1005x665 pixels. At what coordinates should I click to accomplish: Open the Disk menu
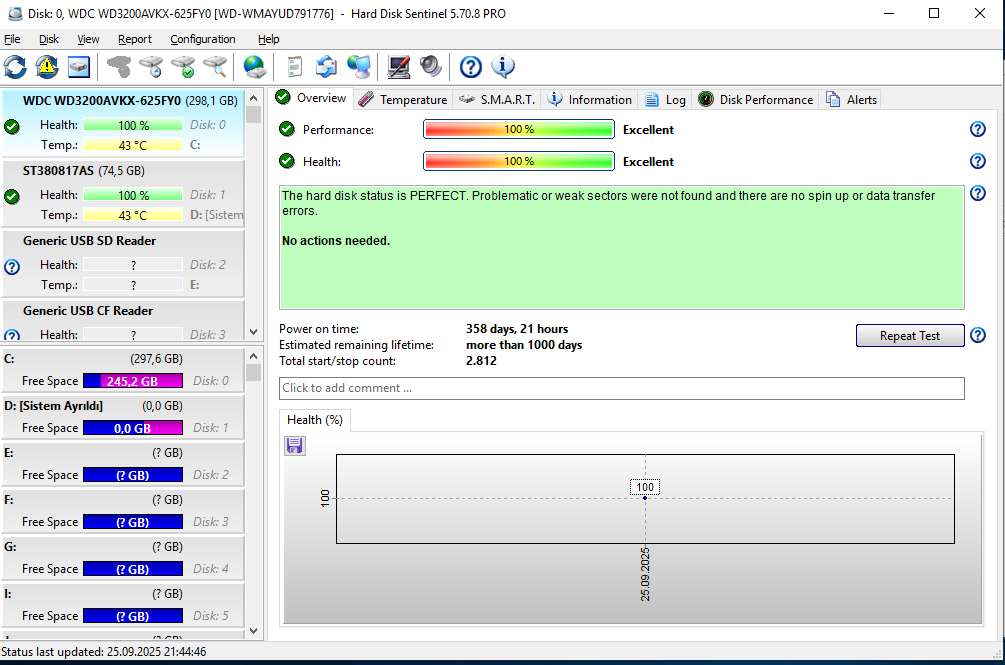click(x=49, y=39)
